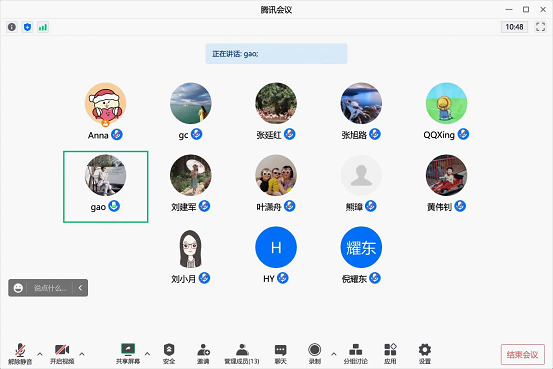Open the invite participants icon
The width and height of the screenshot is (553, 369).
(x=203, y=353)
